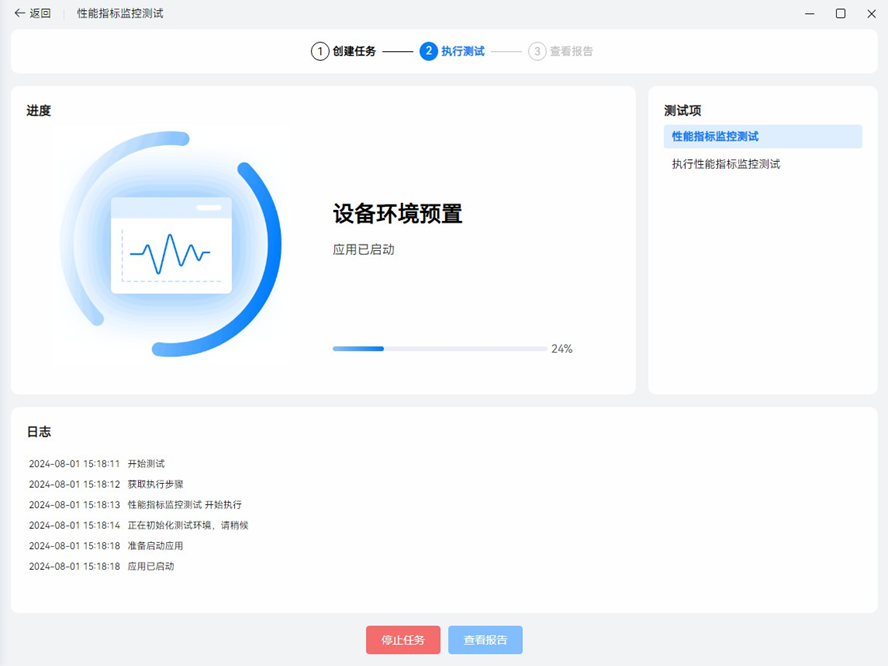Open the 查看报告 step label
The height and width of the screenshot is (666, 888).
pyautogui.click(x=571, y=51)
